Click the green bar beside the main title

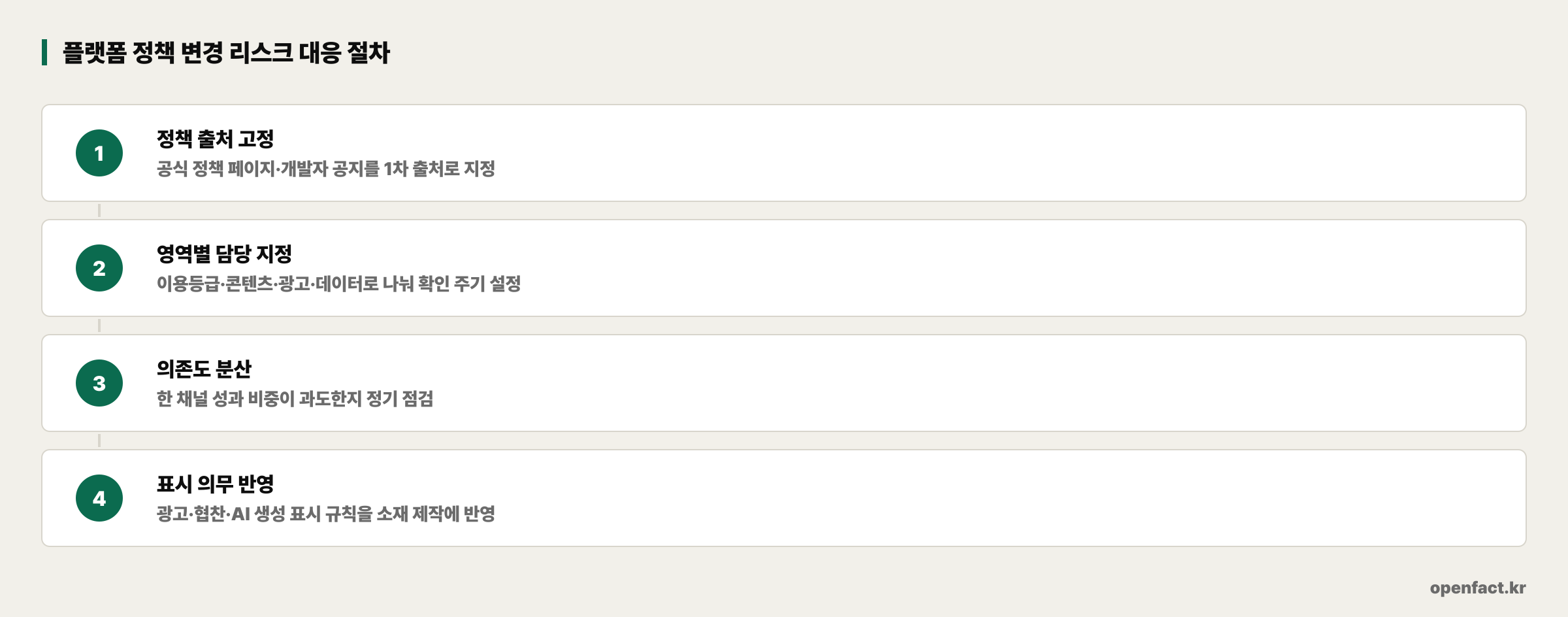[44, 52]
